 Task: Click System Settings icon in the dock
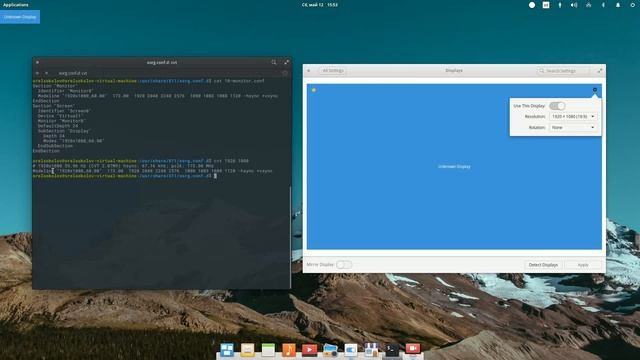[x=351, y=350]
